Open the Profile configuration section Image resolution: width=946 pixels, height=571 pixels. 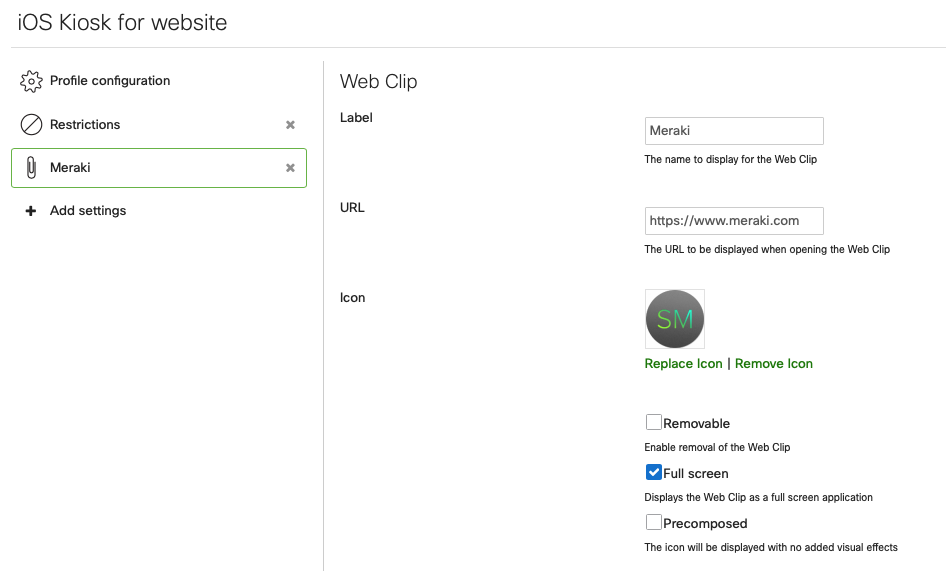pos(110,81)
